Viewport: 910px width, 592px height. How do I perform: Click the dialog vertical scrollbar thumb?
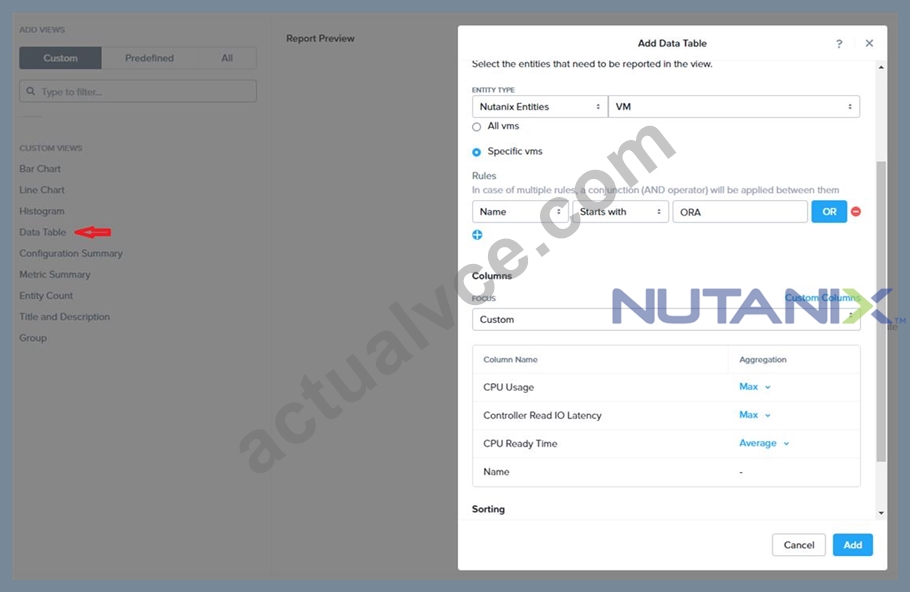[881, 311]
